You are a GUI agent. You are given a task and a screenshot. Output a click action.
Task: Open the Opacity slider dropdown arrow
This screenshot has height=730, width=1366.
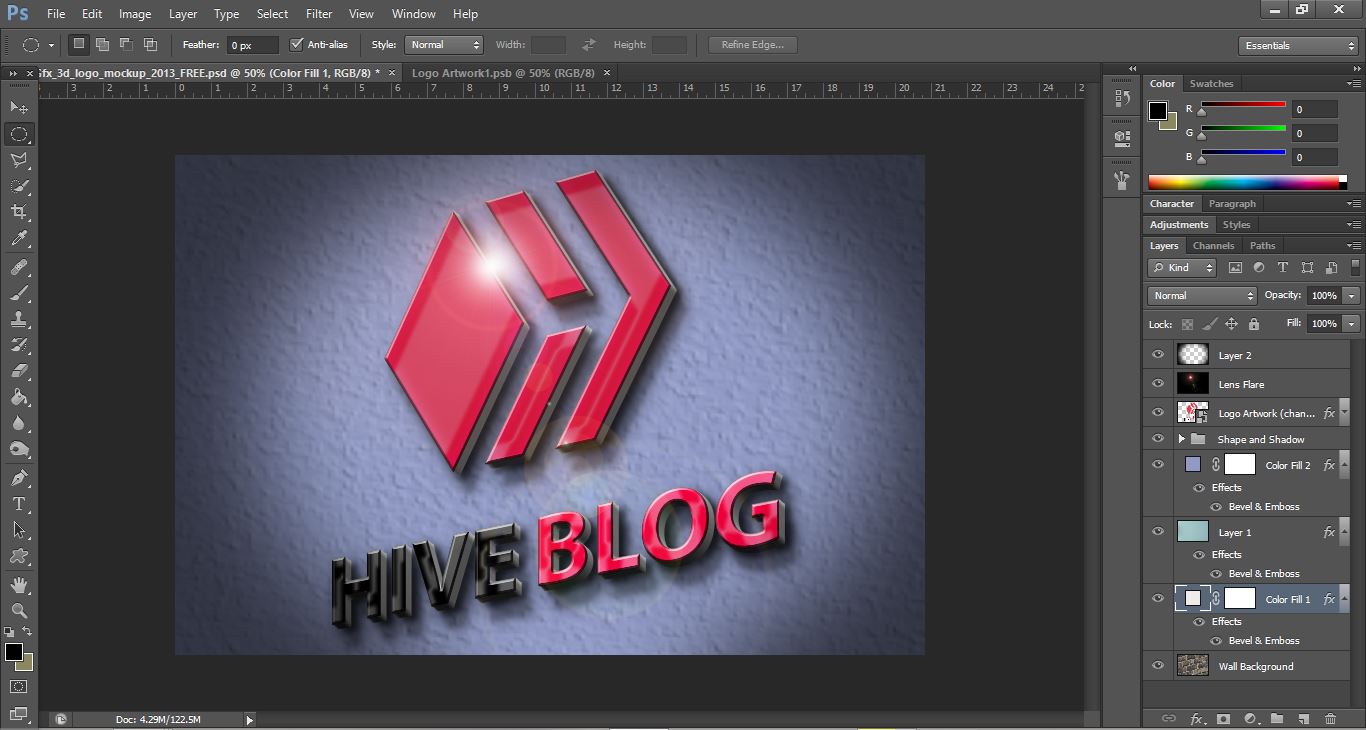(x=1351, y=296)
